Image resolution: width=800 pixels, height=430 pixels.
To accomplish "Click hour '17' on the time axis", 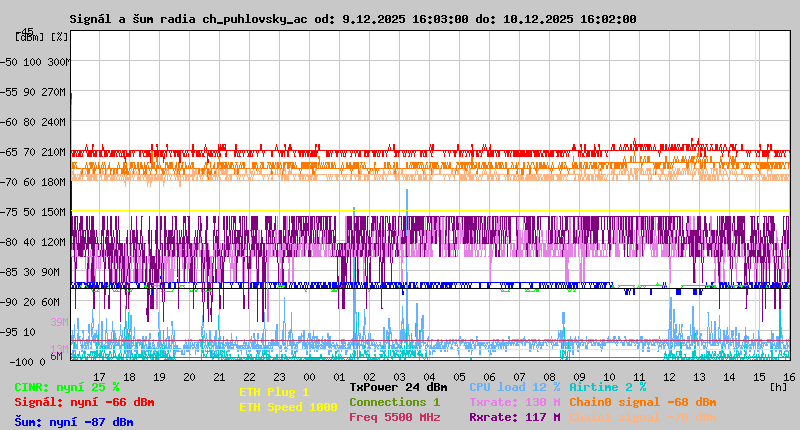I will coord(99,377).
